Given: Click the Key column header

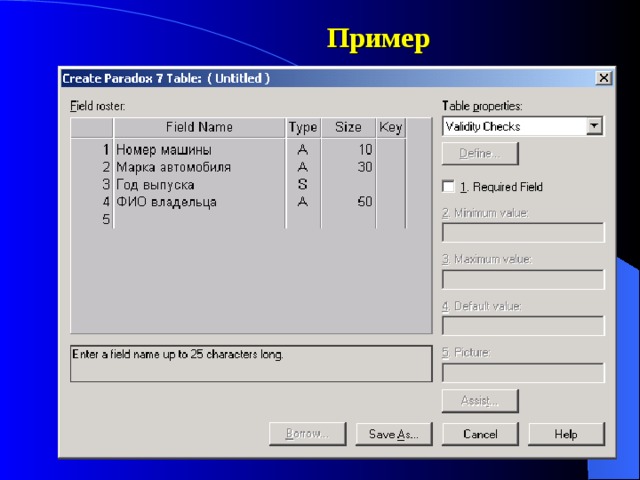Looking at the screenshot, I should pos(391,127).
